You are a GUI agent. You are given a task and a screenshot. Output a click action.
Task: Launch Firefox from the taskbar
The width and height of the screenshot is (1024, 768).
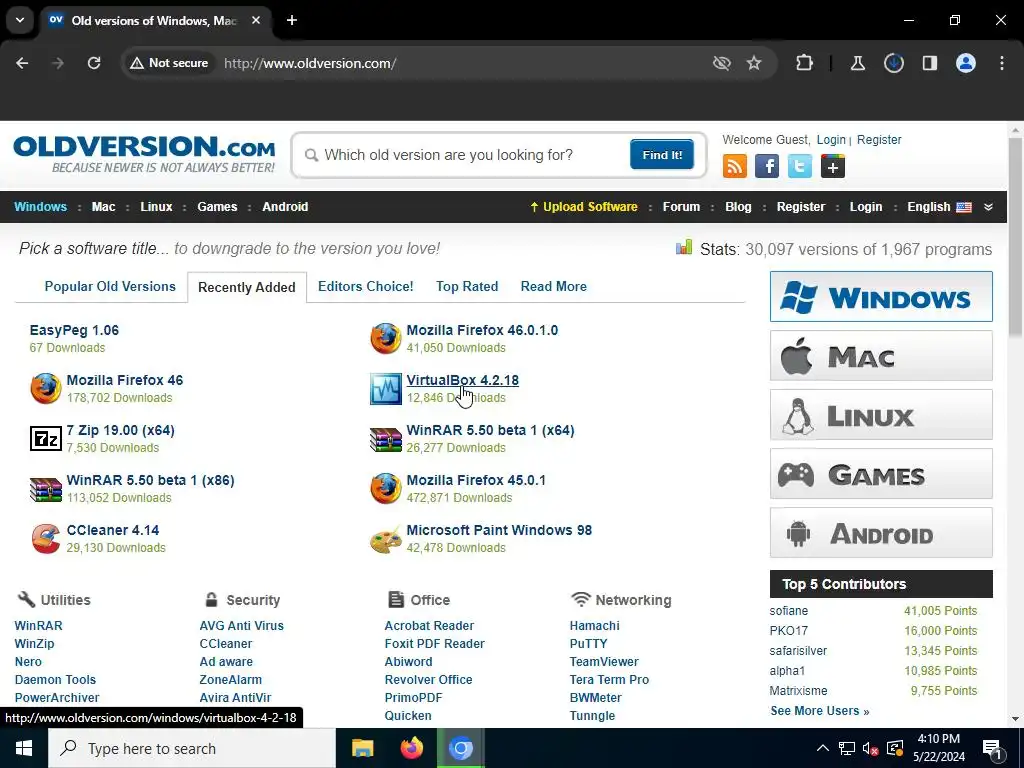(411, 748)
